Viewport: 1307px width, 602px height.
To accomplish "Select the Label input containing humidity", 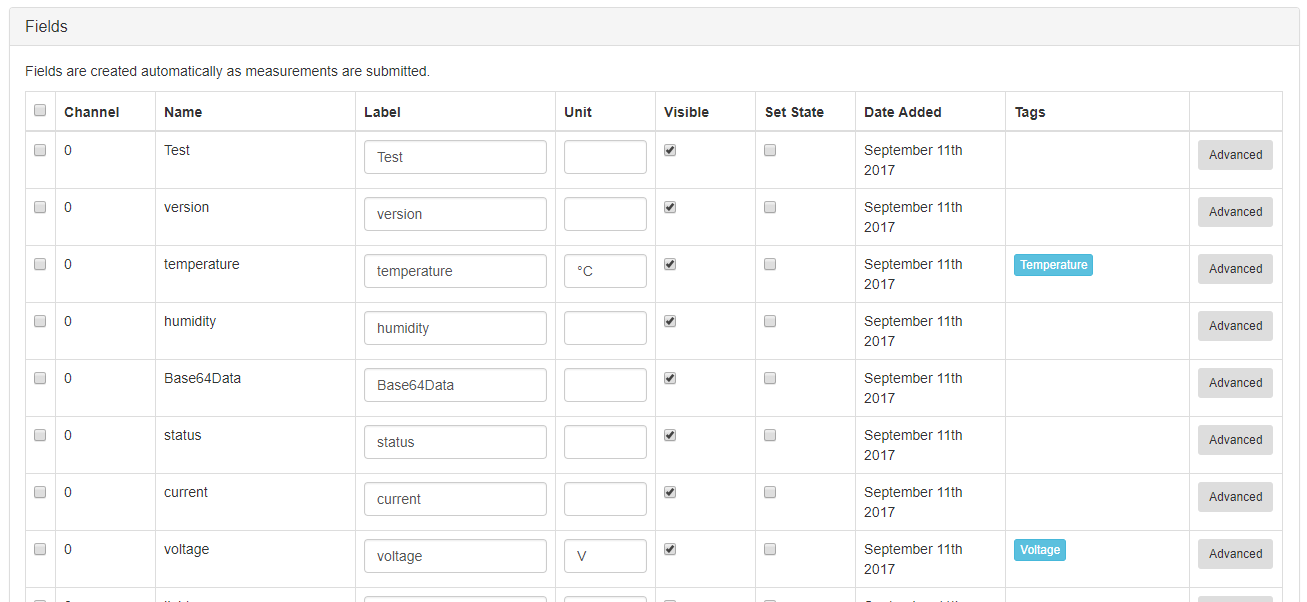I will pyautogui.click(x=455, y=327).
